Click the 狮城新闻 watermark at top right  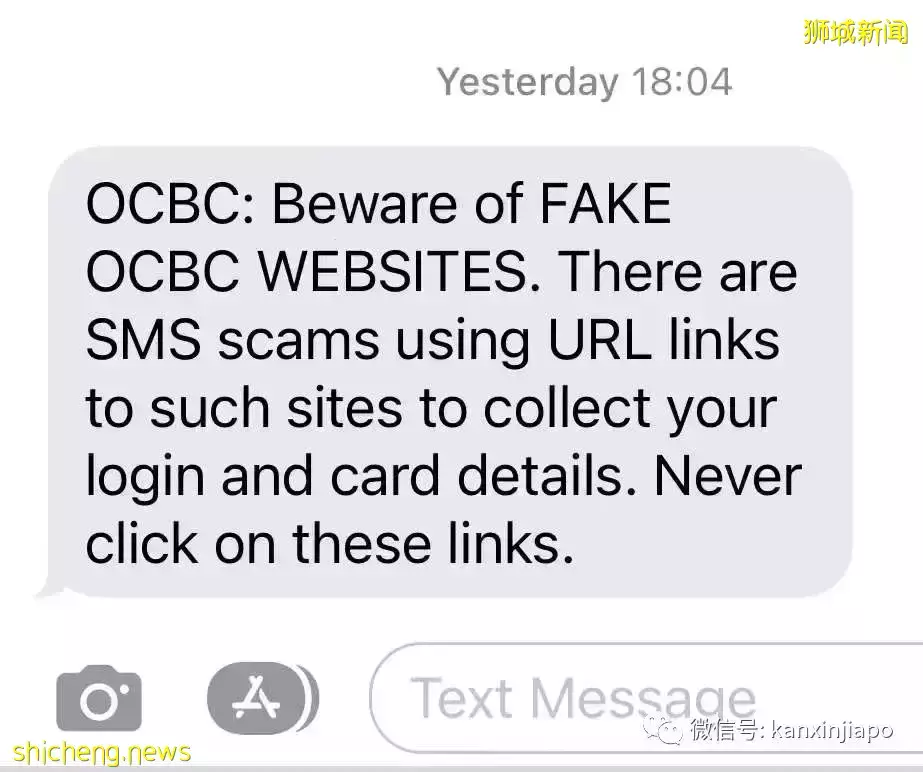[855, 31]
